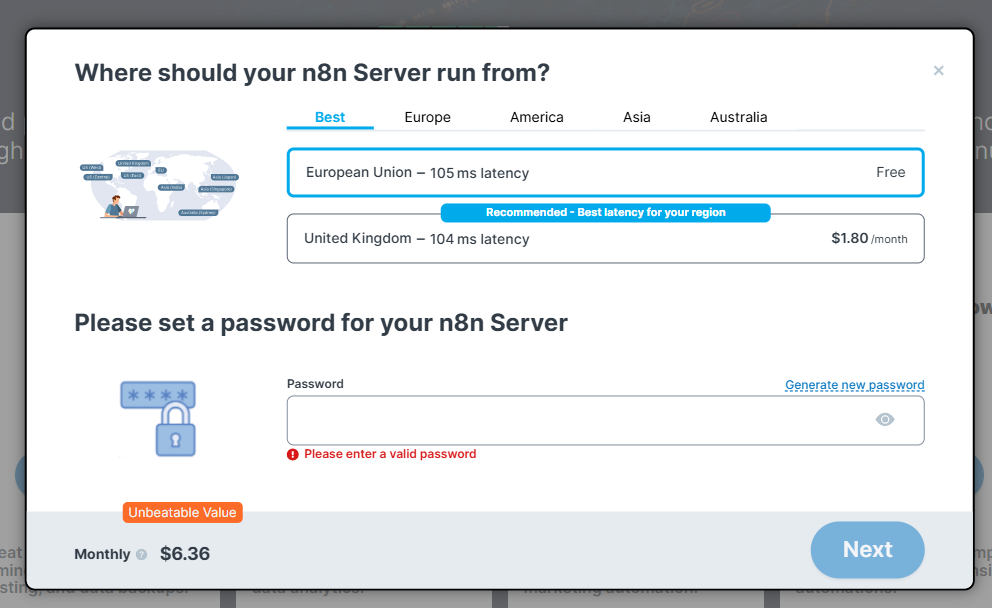Image resolution: width=992 pixels, height=608 pixels.
Task: Click the Password field label
Action: click(315, 383)
